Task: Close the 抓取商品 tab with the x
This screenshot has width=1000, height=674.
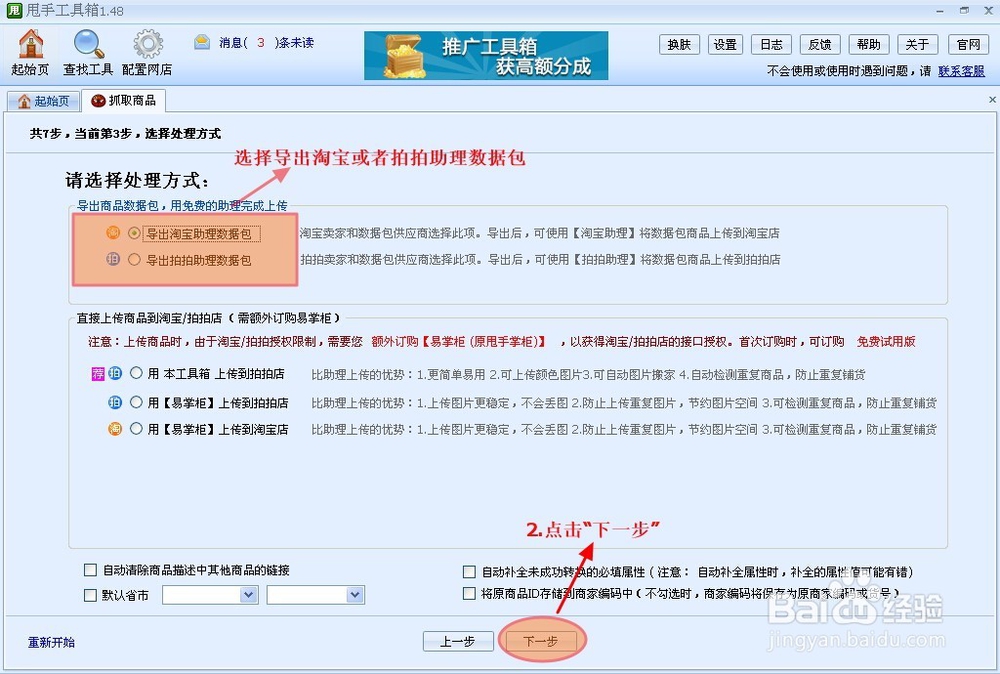Action: [990, 100]
